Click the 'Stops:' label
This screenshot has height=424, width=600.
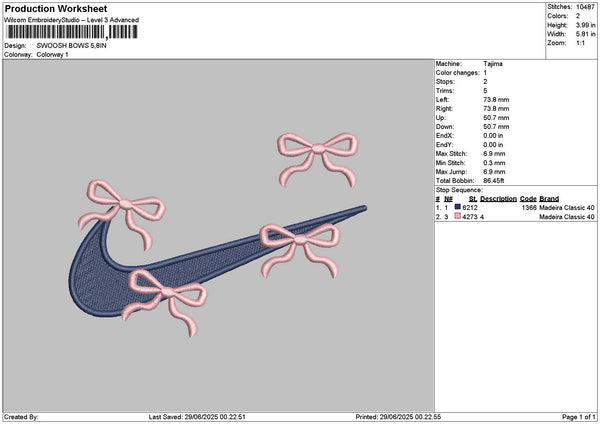pyautogui.click(x=445, y=82)
